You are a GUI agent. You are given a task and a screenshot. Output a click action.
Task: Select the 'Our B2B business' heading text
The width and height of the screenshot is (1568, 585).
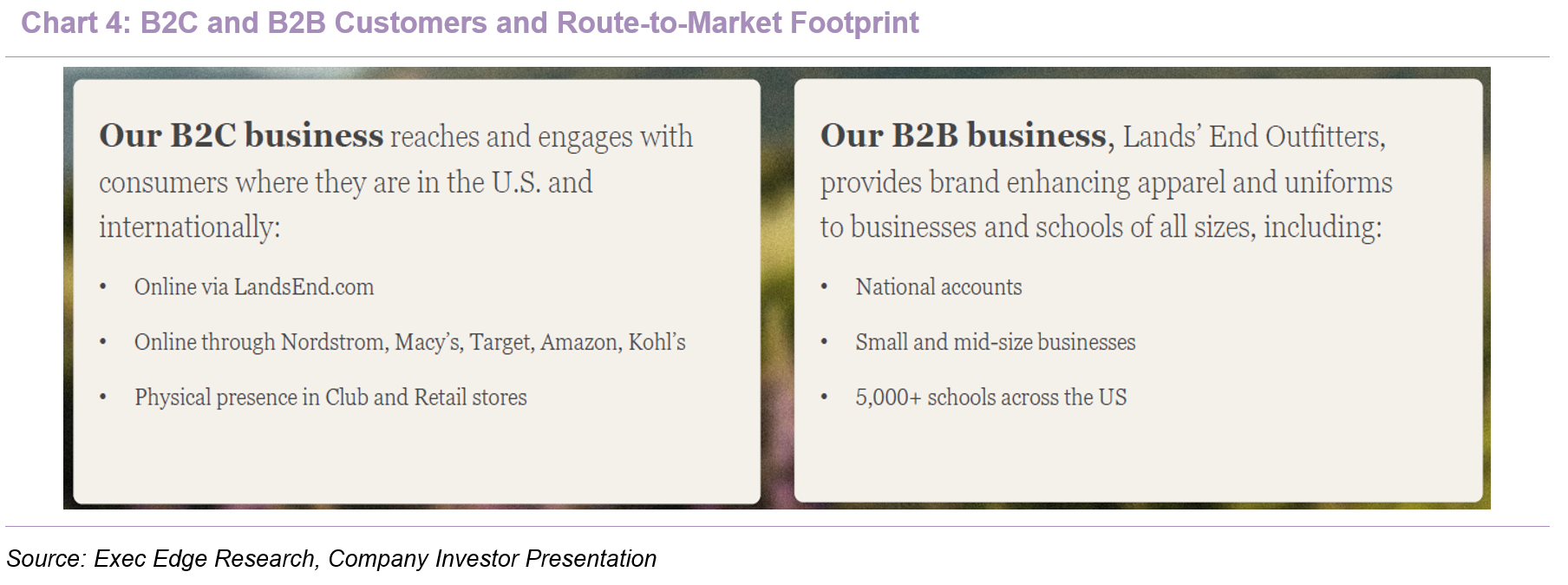pos(964,135)
